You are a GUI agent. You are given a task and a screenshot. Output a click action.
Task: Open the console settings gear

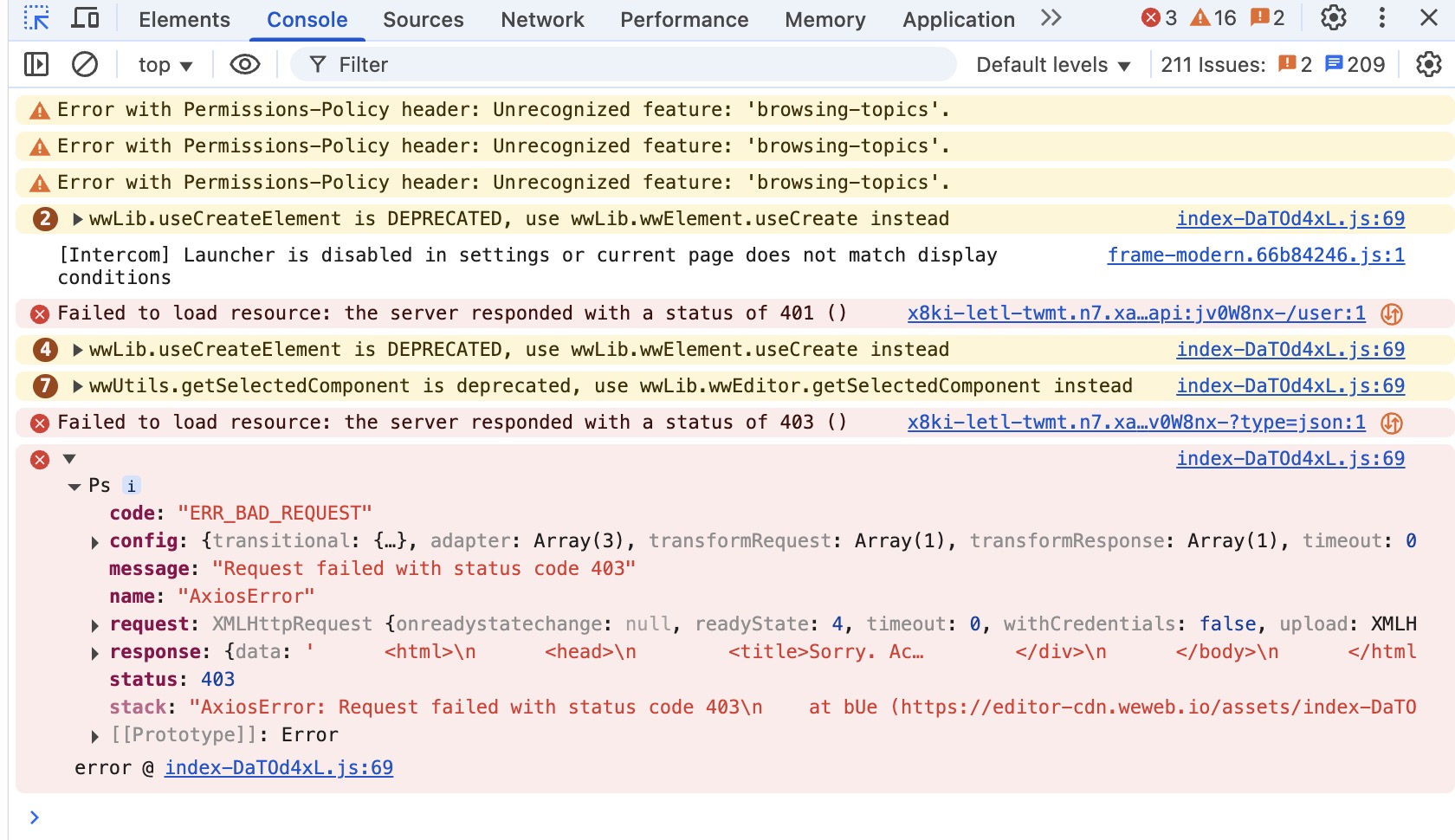point(1428,64)
